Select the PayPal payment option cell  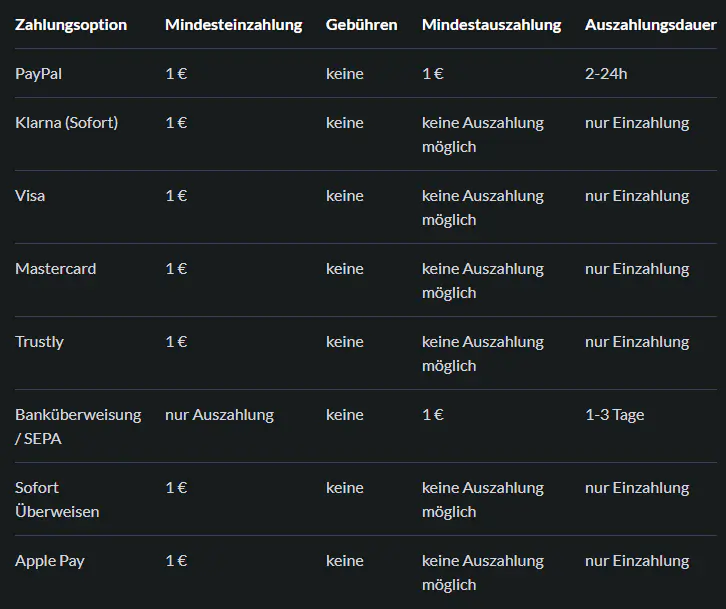[x=39, y=73]
